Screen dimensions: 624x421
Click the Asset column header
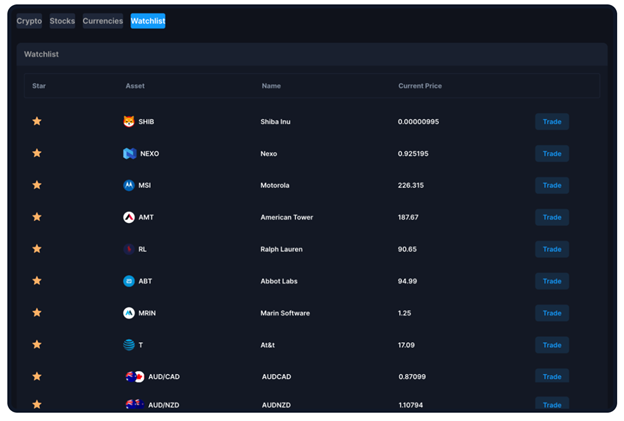click(x=135, y=86)
